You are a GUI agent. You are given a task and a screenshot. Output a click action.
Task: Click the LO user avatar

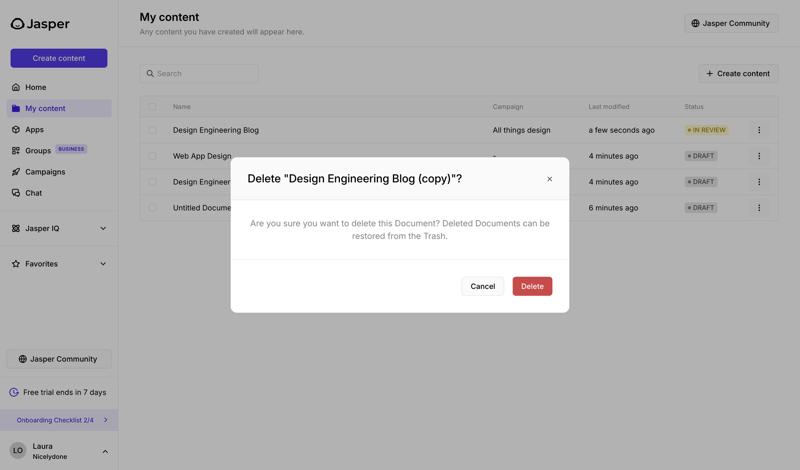[x=18, y=451]
